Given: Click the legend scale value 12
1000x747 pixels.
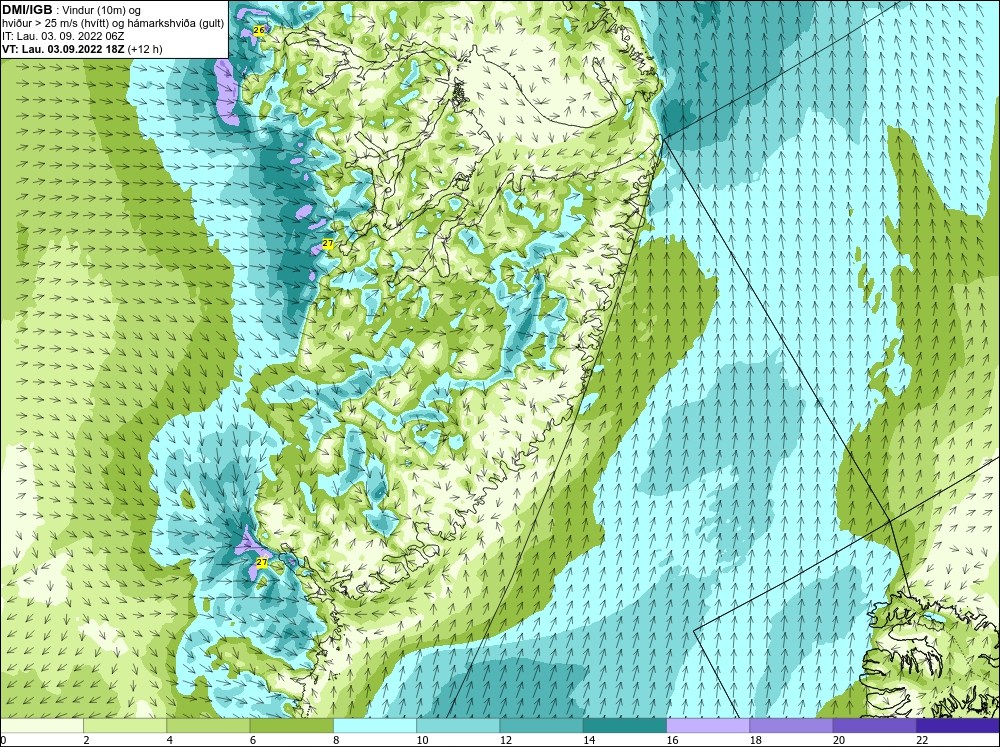Looking at the screenshot, I should click(506, 740).
